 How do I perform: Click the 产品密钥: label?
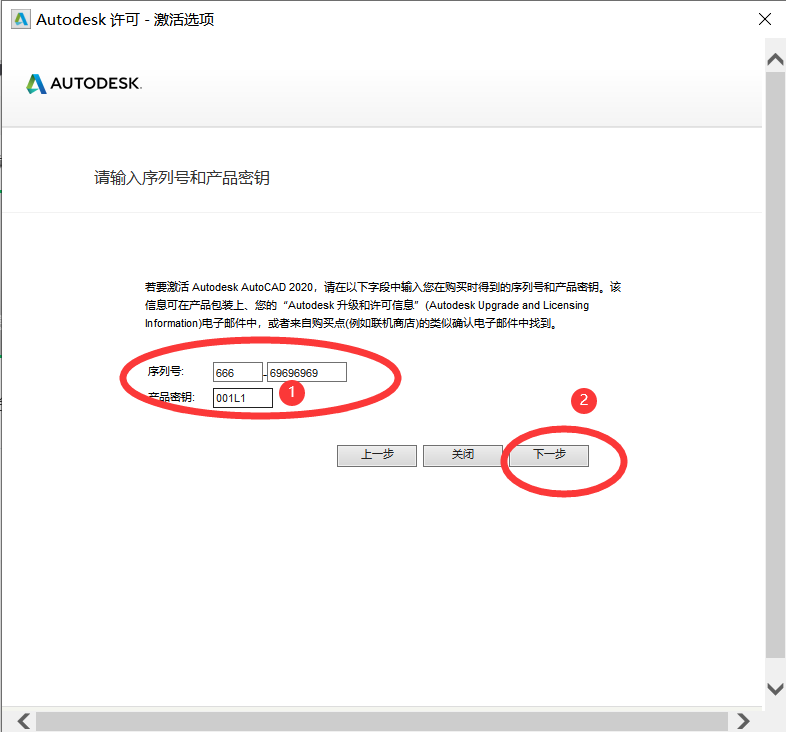point(171,398)
